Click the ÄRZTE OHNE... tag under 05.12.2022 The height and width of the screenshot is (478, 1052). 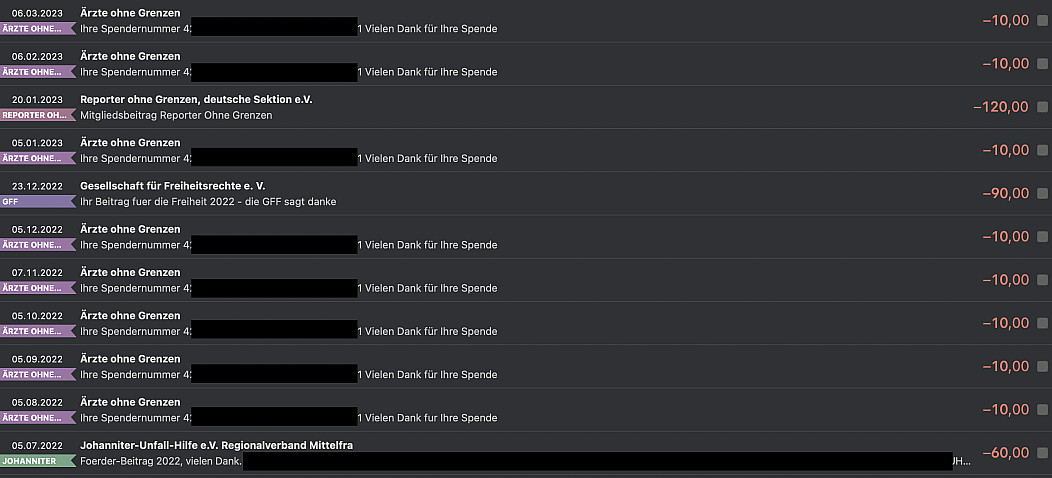(x=36, y=245)
